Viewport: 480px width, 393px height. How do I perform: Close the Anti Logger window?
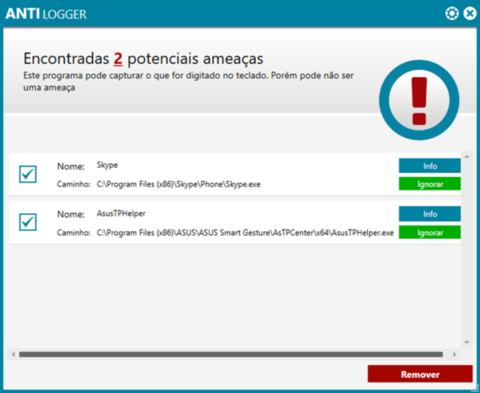[470, 14]
